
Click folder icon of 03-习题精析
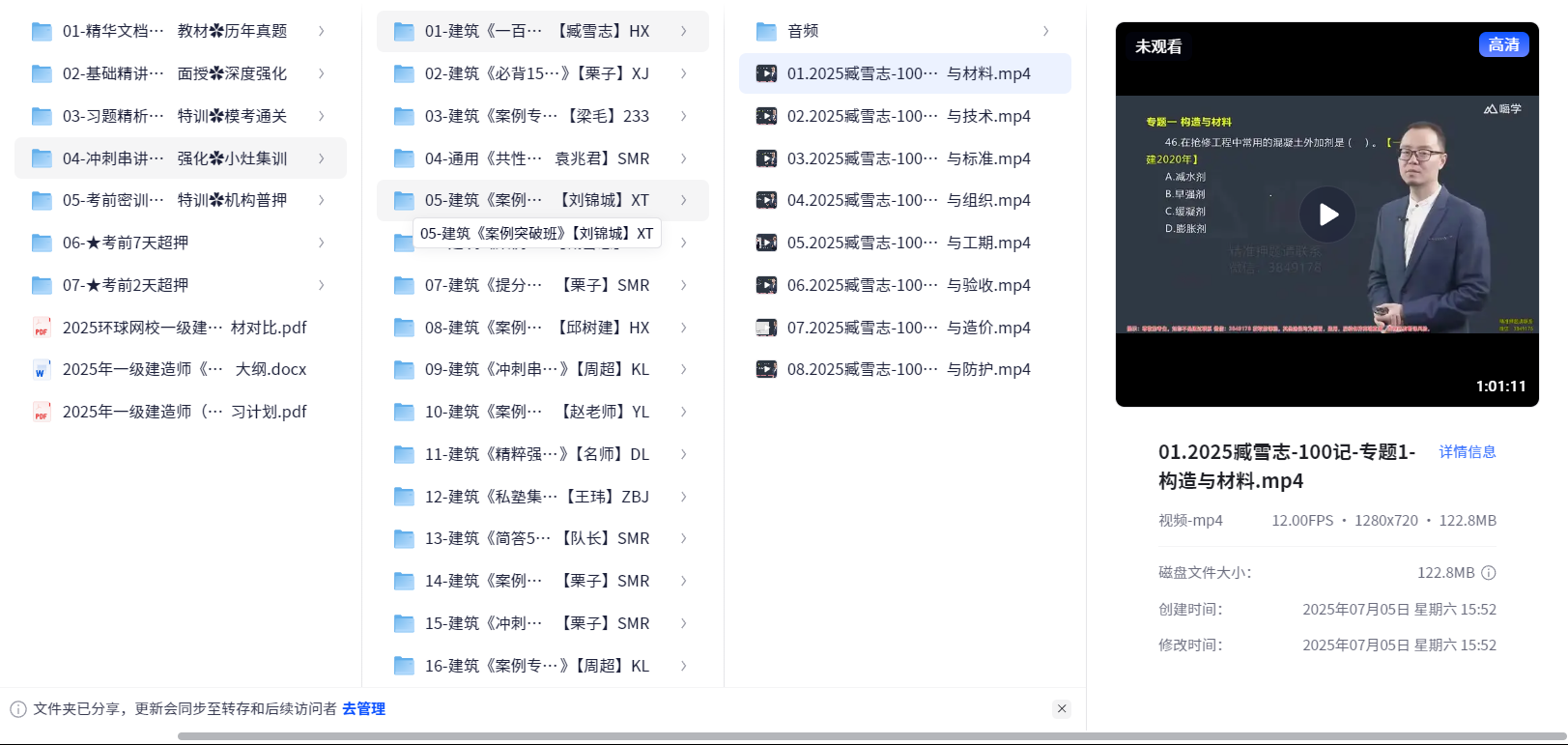(42, 116)
